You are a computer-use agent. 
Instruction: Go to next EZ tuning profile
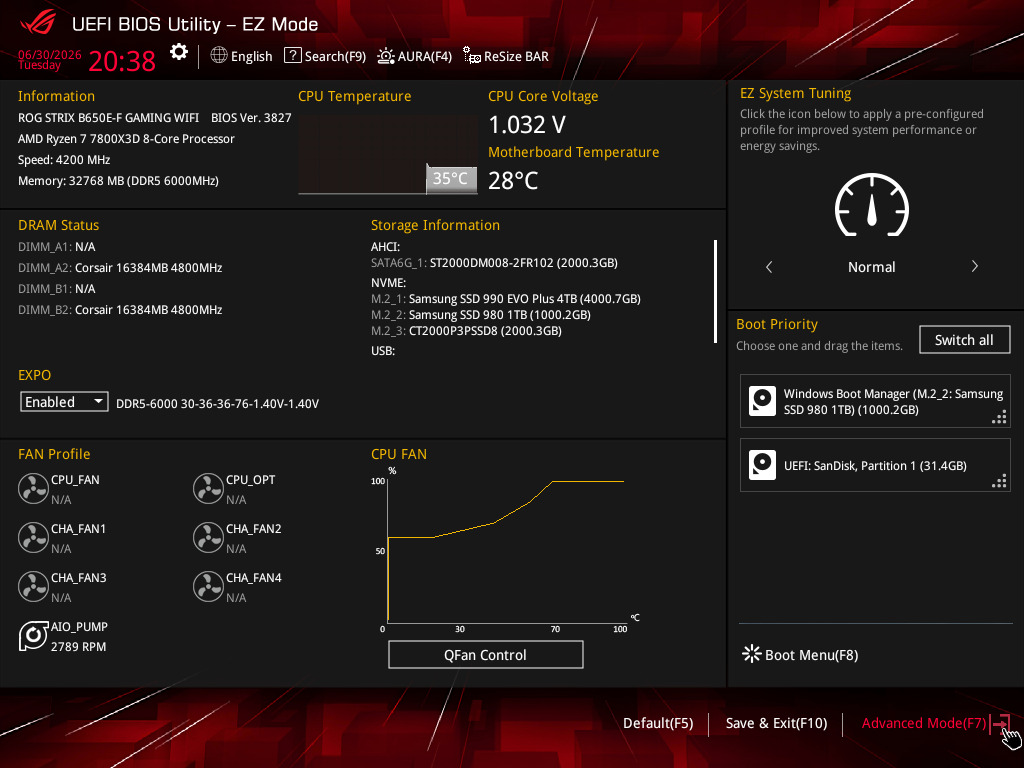point(974,266)
